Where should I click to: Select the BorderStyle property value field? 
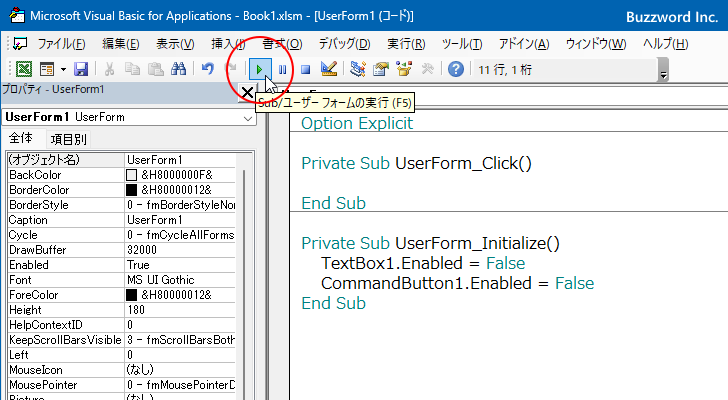pyautogui.click(x=180, y=205)
